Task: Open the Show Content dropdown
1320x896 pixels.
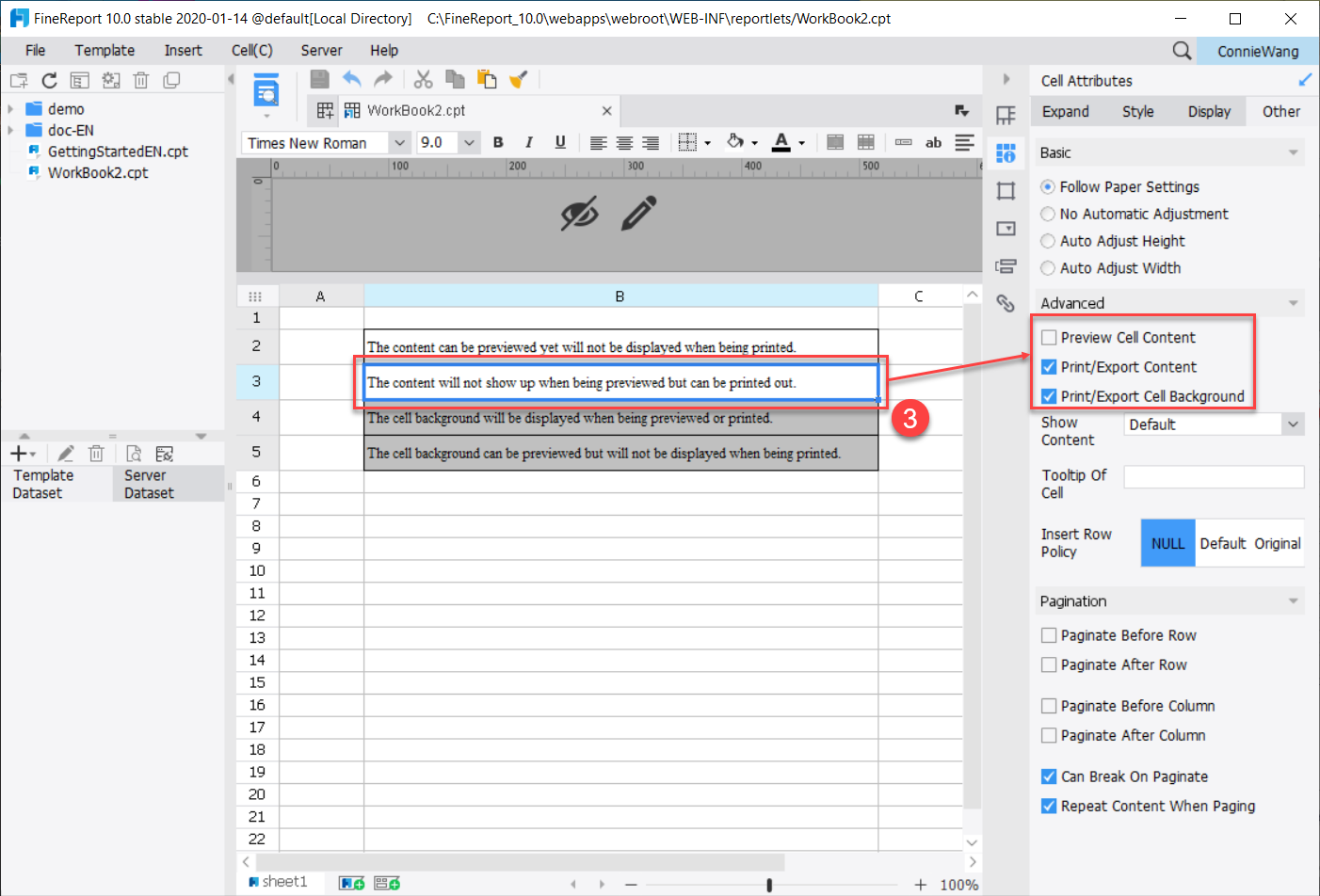Action: 1294,424
